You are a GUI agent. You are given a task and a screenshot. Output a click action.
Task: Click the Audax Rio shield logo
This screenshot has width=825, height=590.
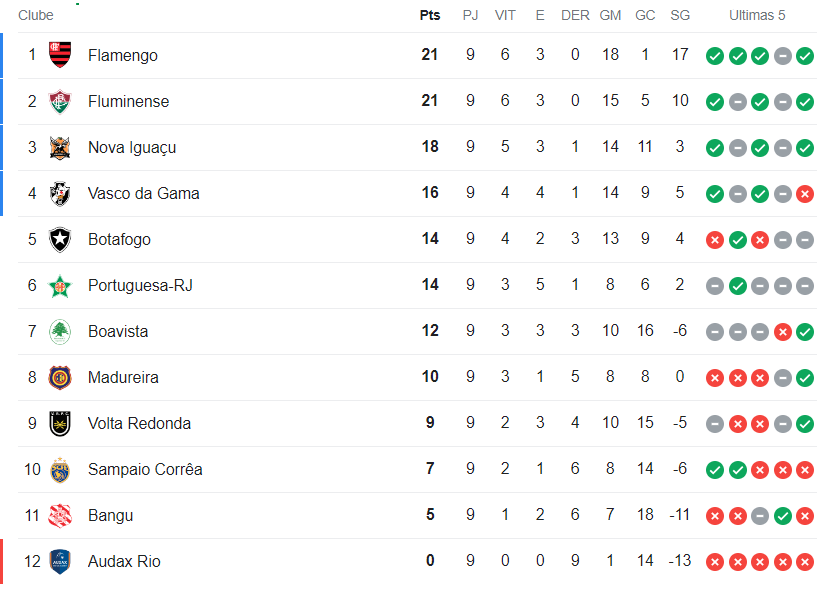(x=60, y=562)
